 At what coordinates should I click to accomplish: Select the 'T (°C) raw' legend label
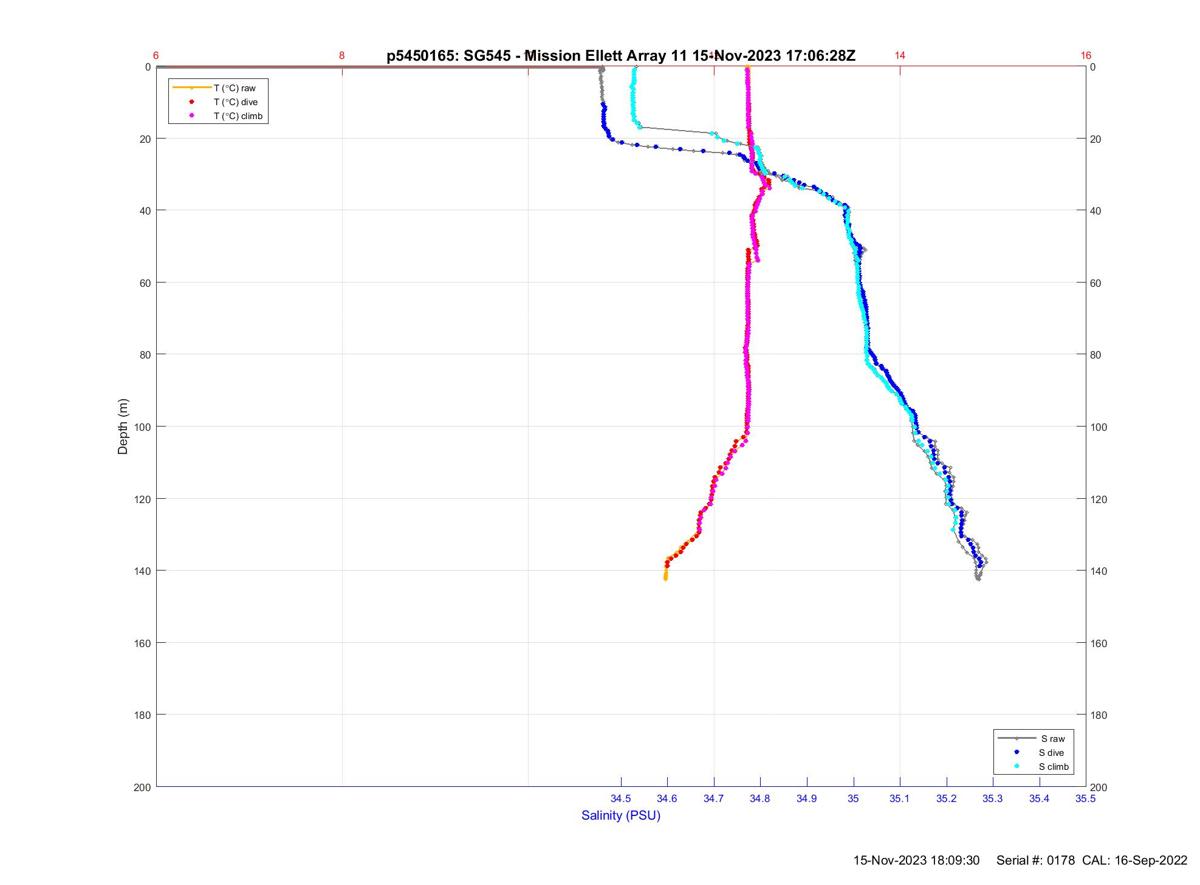(x=235, y=88)
